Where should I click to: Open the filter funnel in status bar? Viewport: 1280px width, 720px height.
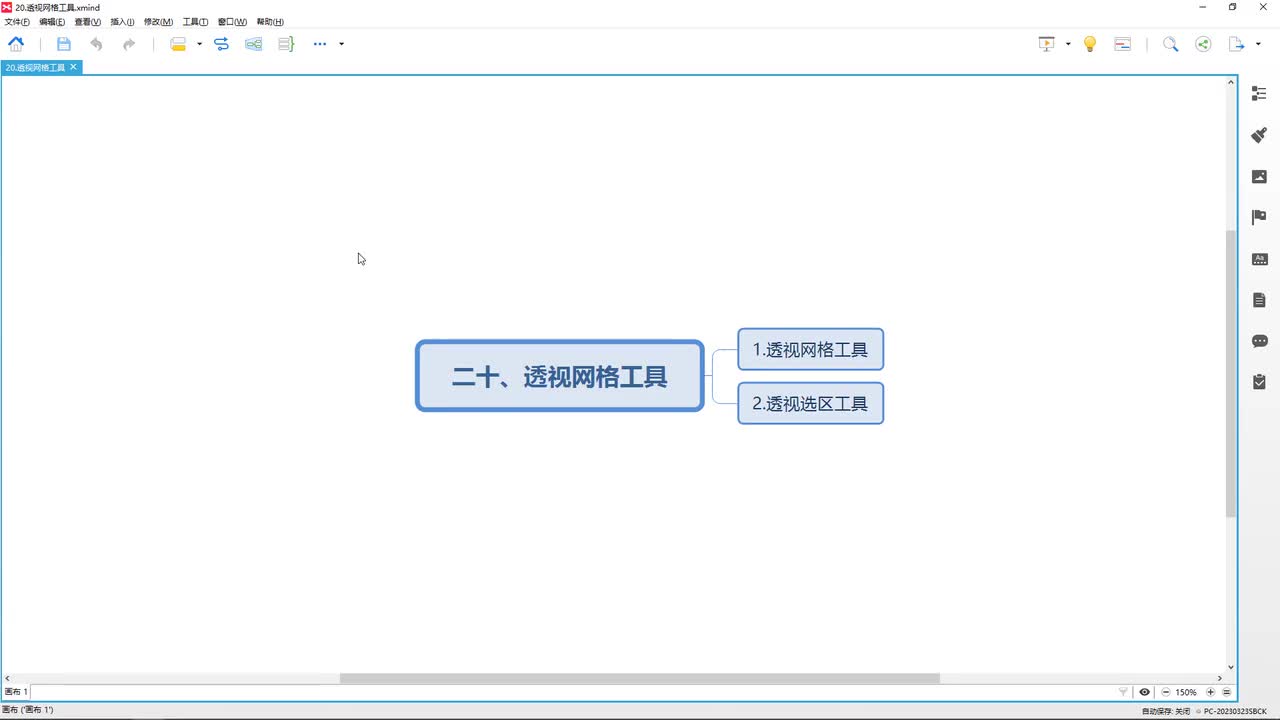1123,692
